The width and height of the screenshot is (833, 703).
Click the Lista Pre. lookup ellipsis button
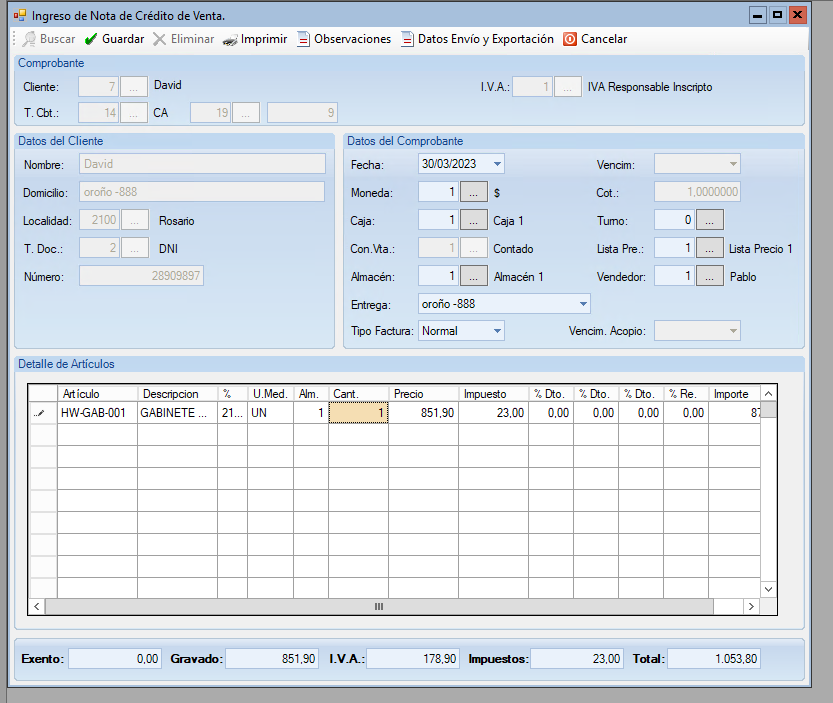click(x=710, y=248)
